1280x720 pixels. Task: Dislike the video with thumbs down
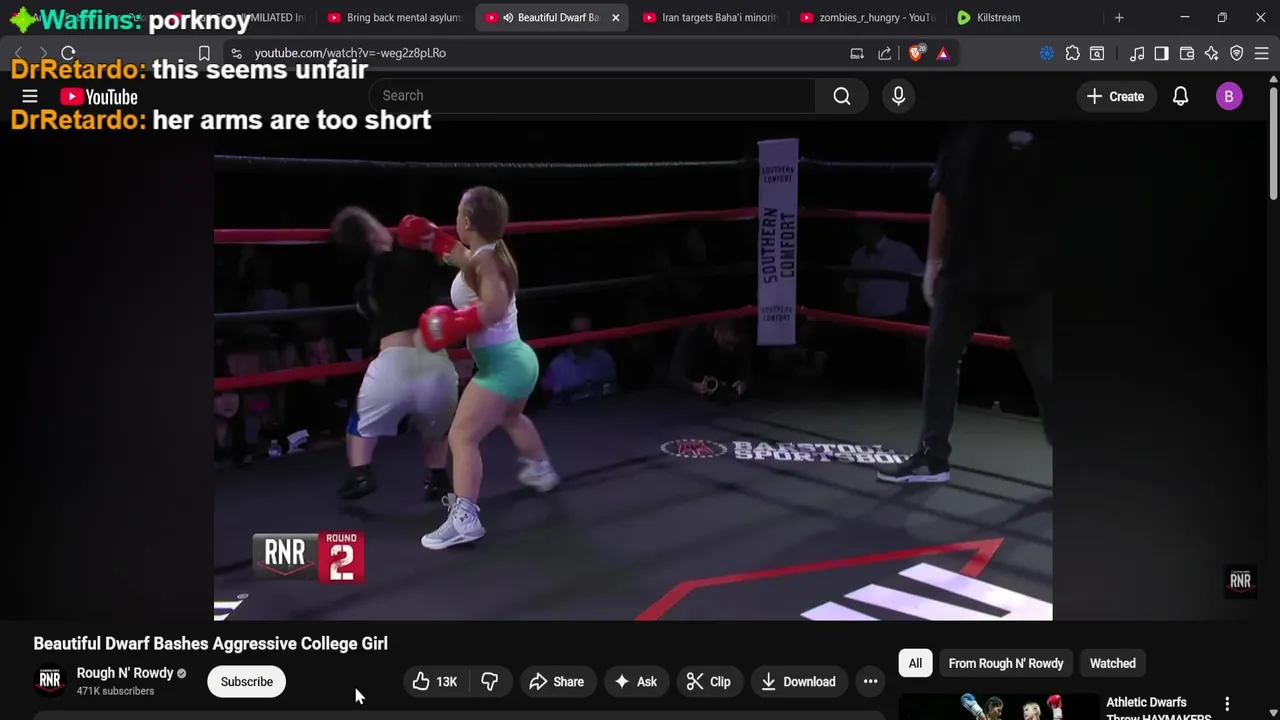click(x=489, y=682)
